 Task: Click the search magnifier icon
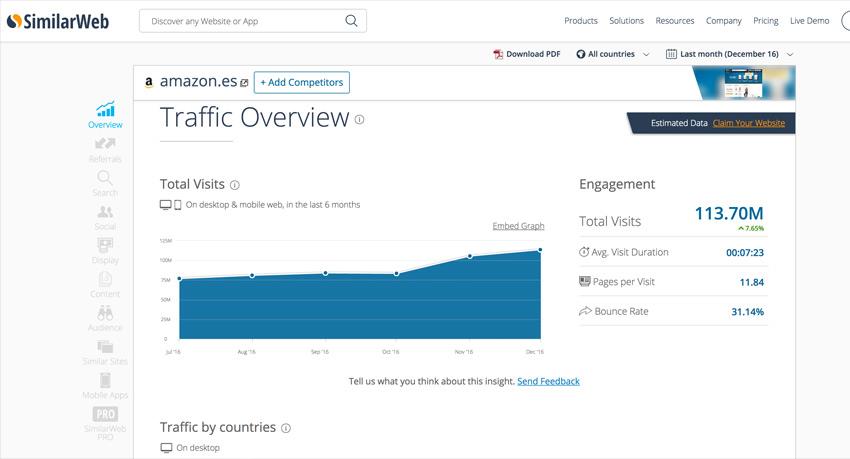pyautogui.click(x=351, y=21)
